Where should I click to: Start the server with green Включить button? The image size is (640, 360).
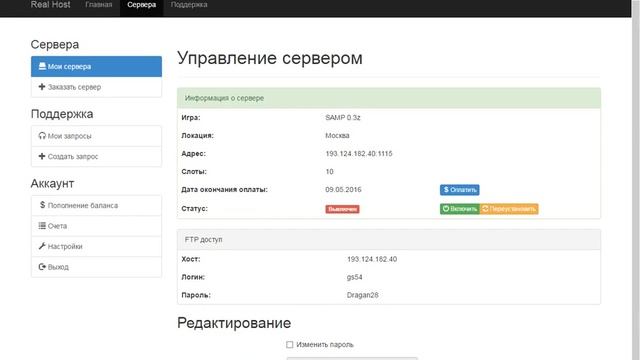pyautogui.click(x=460, y=209)
